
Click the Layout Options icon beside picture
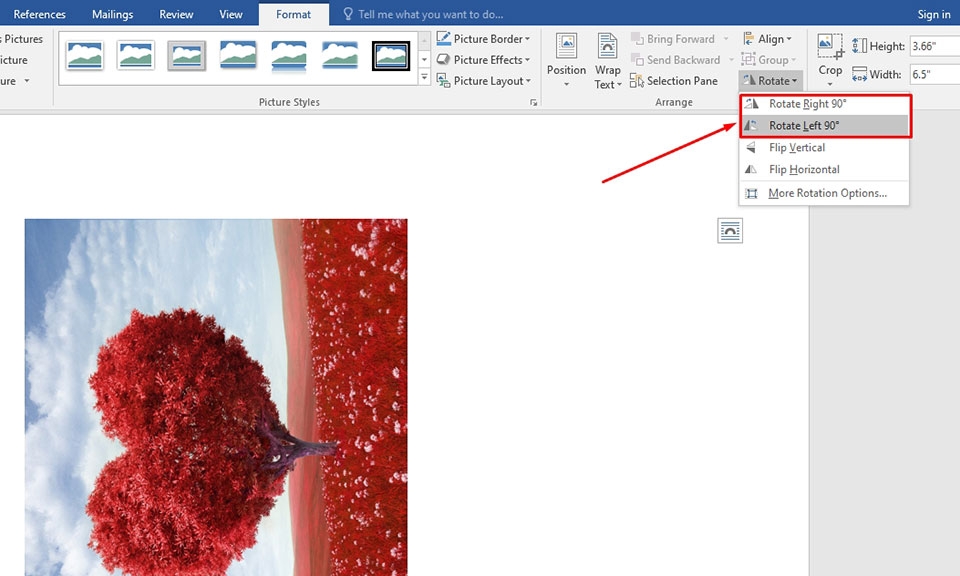730,231
